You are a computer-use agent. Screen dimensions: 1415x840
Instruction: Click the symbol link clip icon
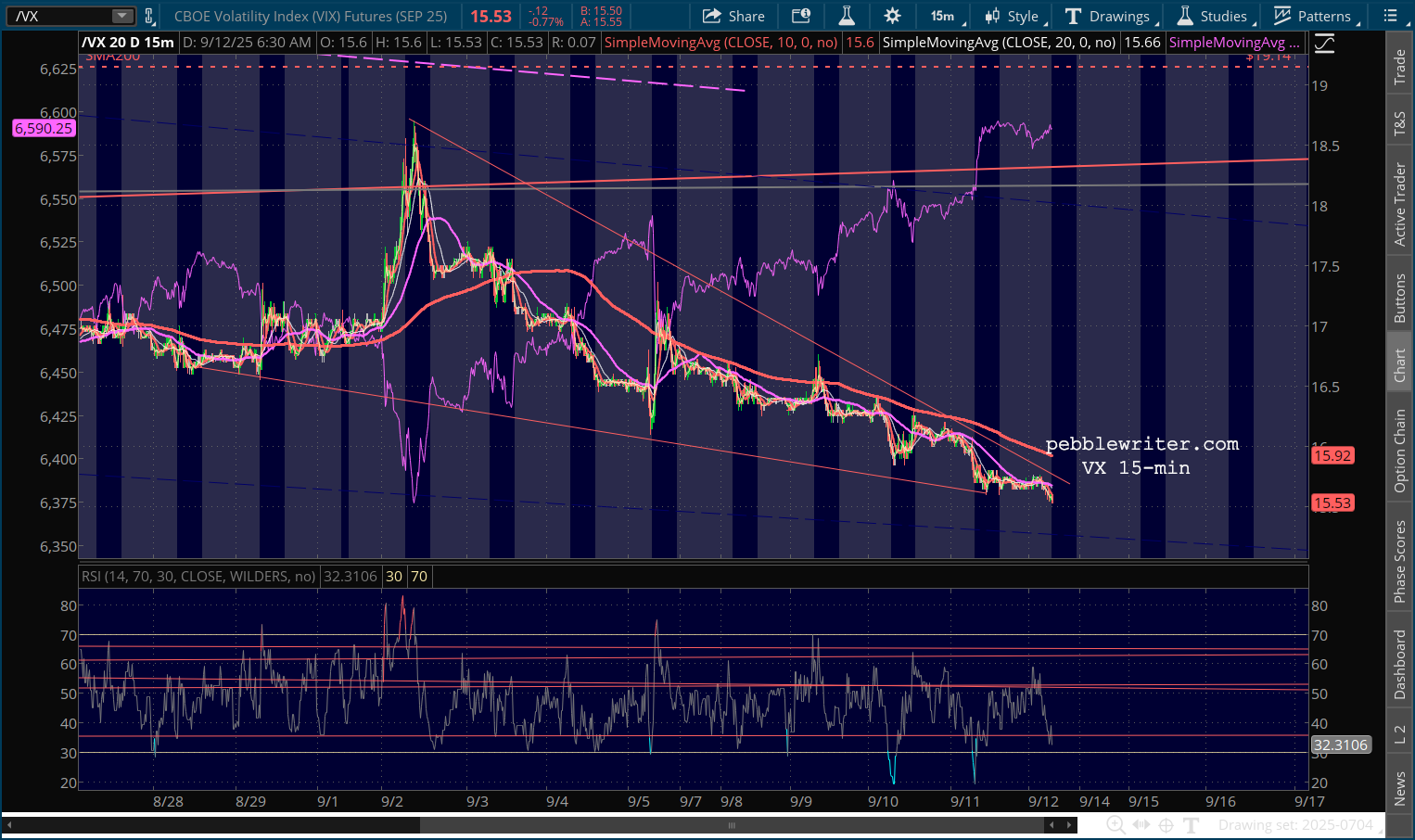point(149,16)
